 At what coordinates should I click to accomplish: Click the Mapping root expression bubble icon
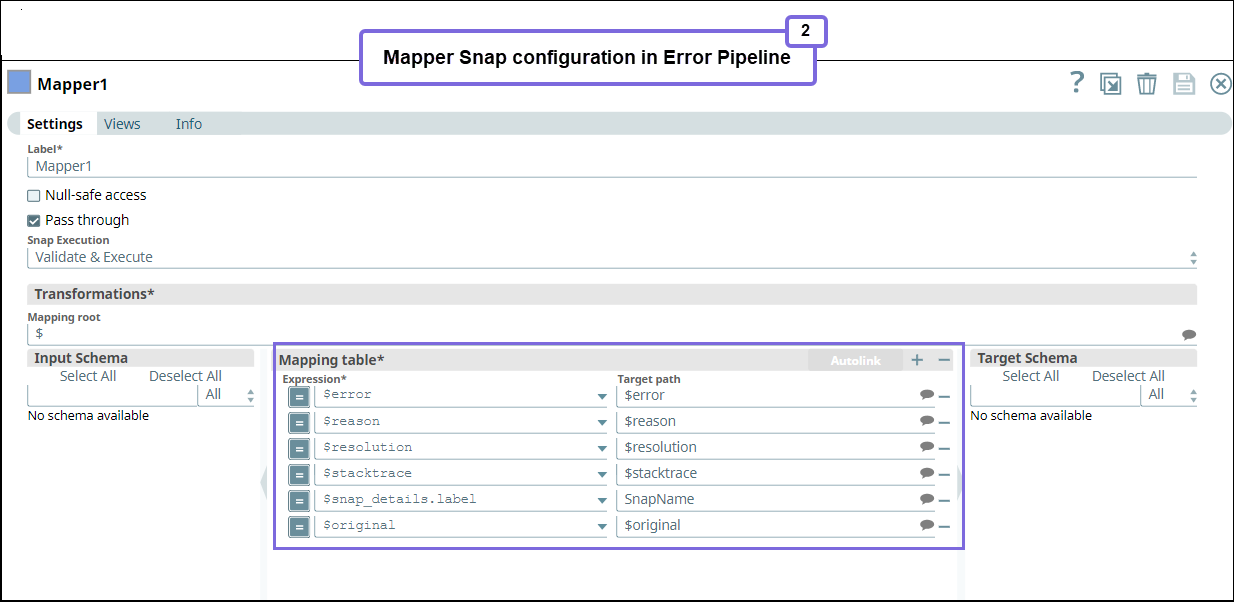[1189, 335]
